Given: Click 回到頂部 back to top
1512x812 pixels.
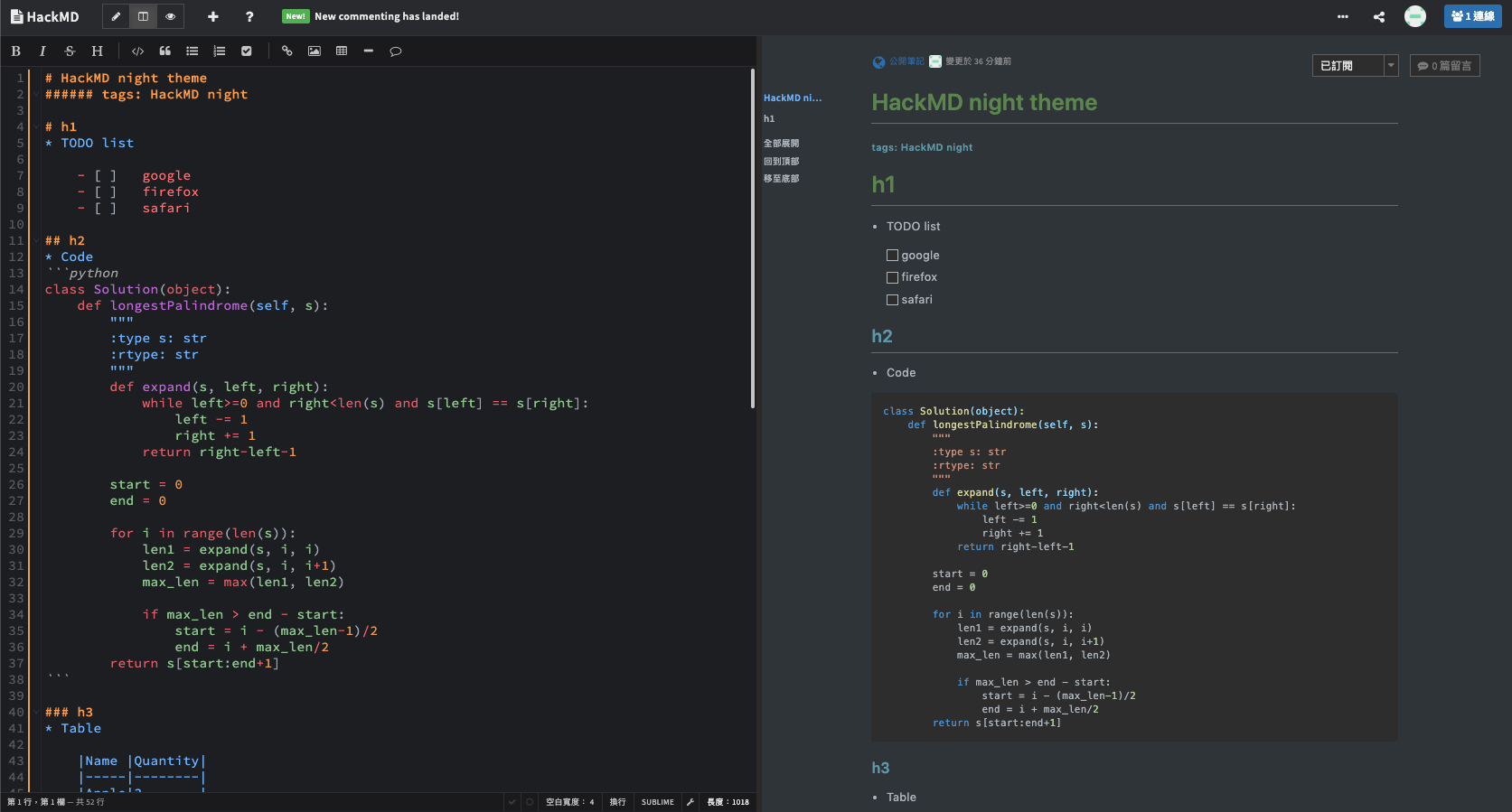Looking at the screenshot, I should (781, 162).
